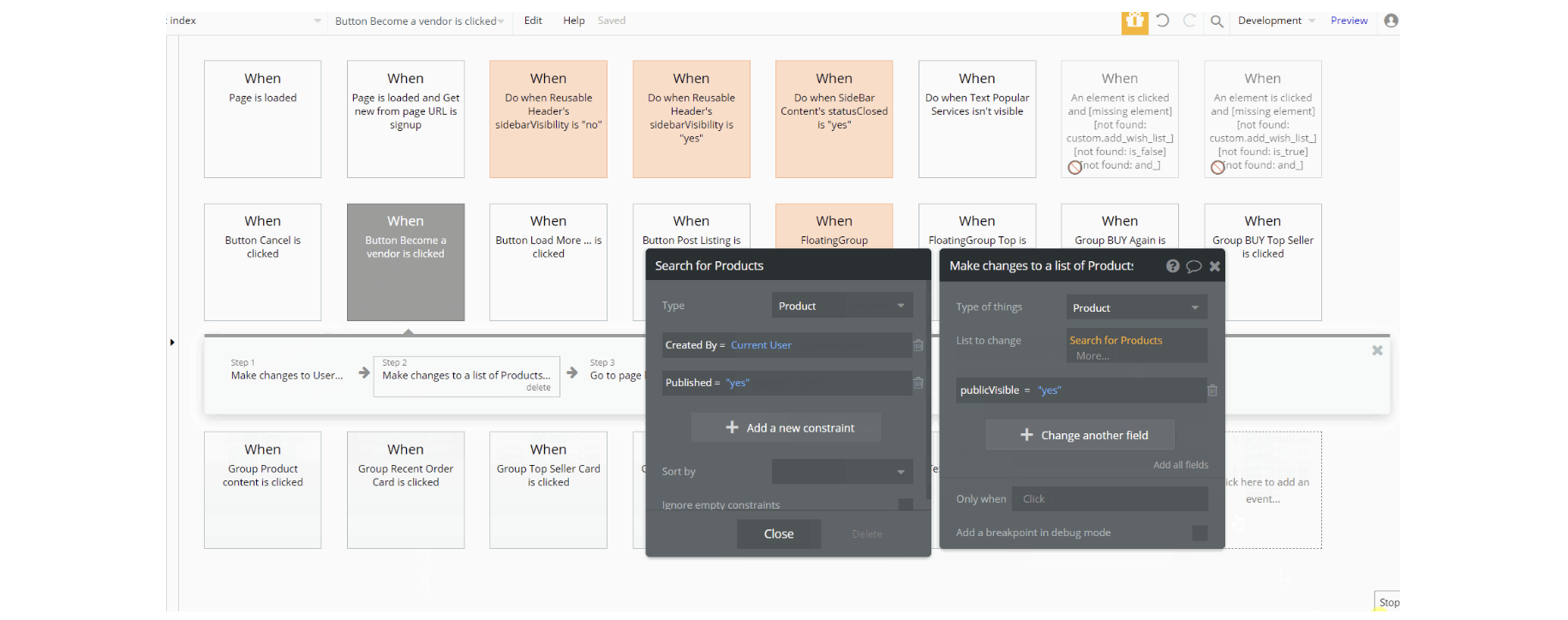Click the undo arrow icon
Viewport: 1568px width, 620px height.
[x=1163, y=21]
